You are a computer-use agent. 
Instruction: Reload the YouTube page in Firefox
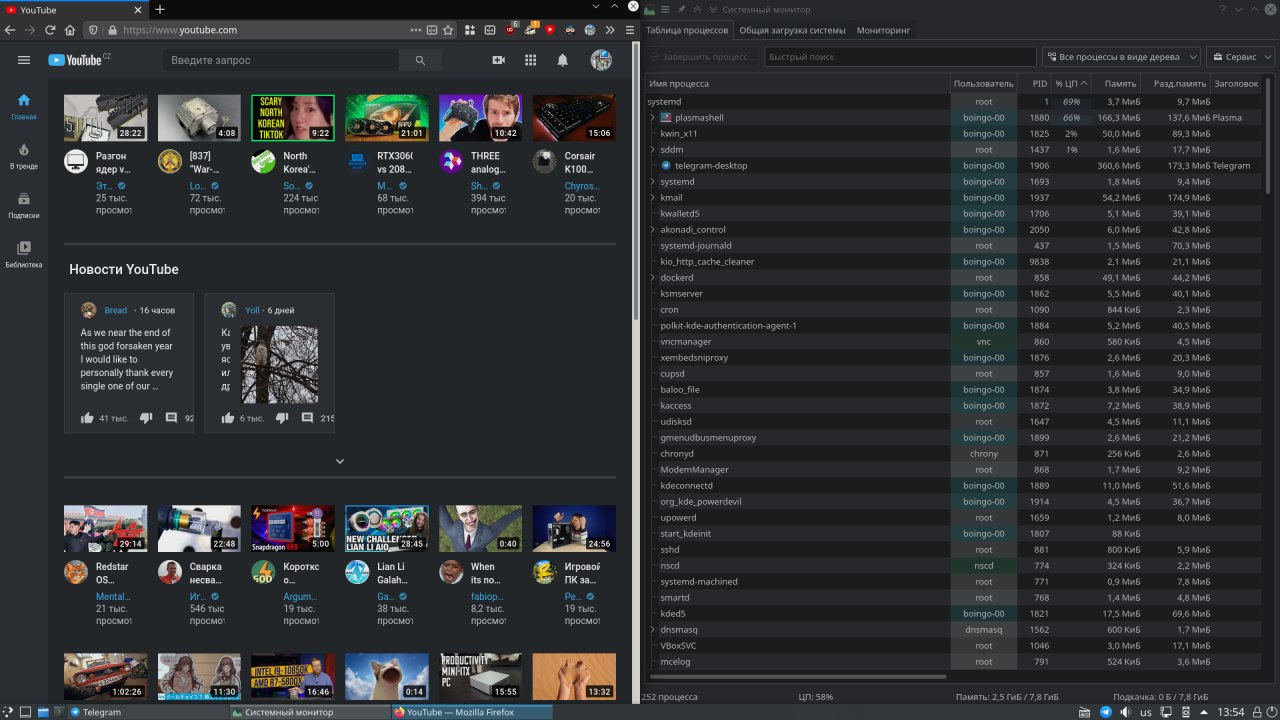click(49, 30)
